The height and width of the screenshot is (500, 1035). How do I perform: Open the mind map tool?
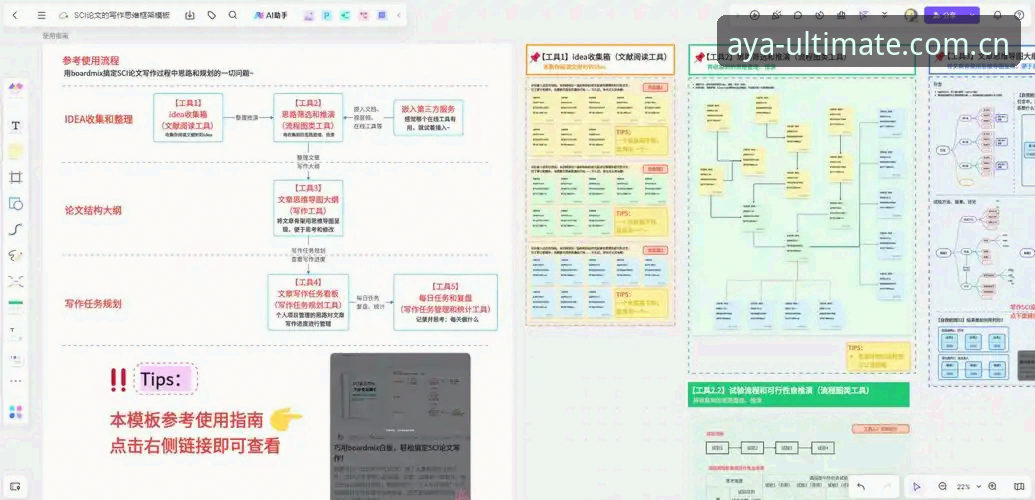point(16,281)
